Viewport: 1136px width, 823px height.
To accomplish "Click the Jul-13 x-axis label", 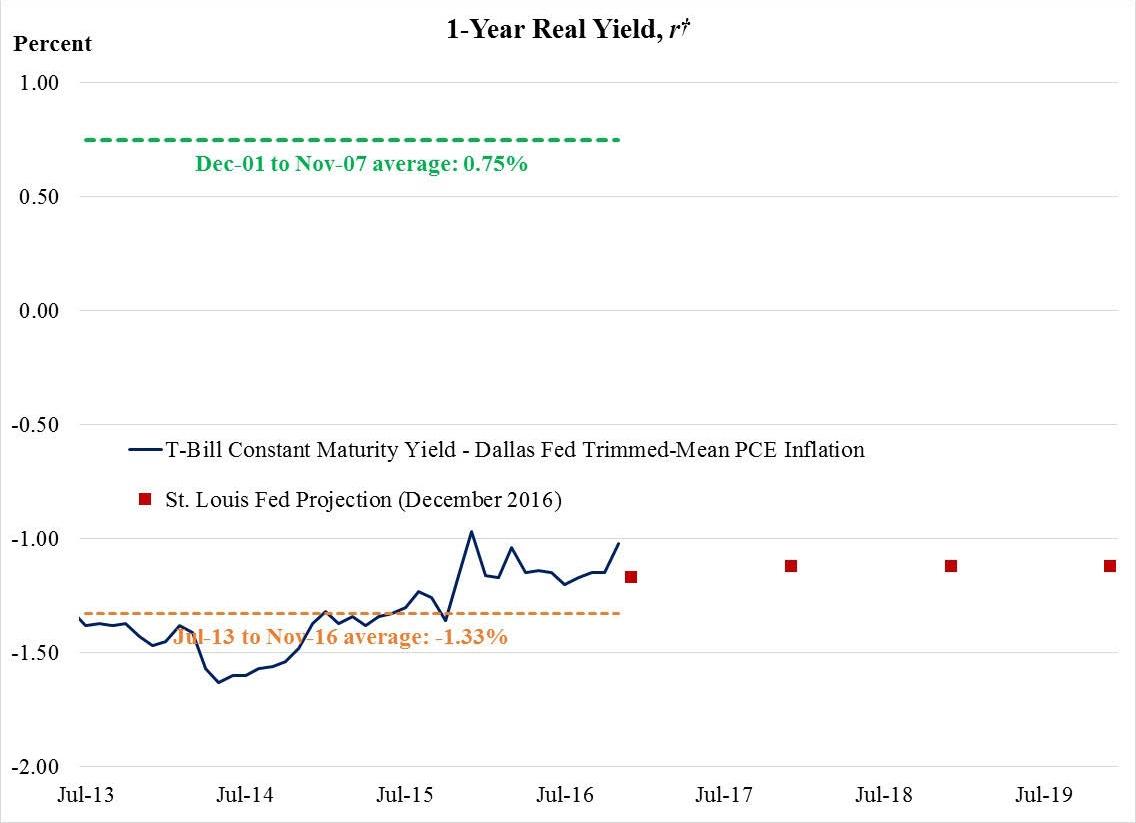I will 85,796.
